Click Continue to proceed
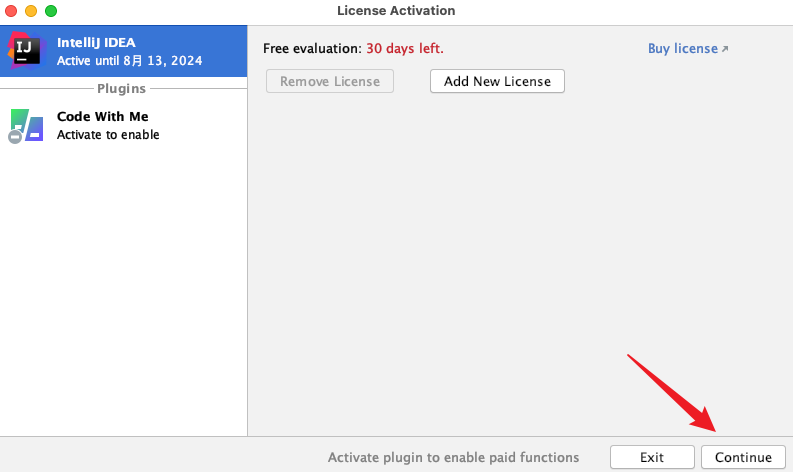Image resolution: width=793 pixels, height=472 pixels. pos(743,457)
